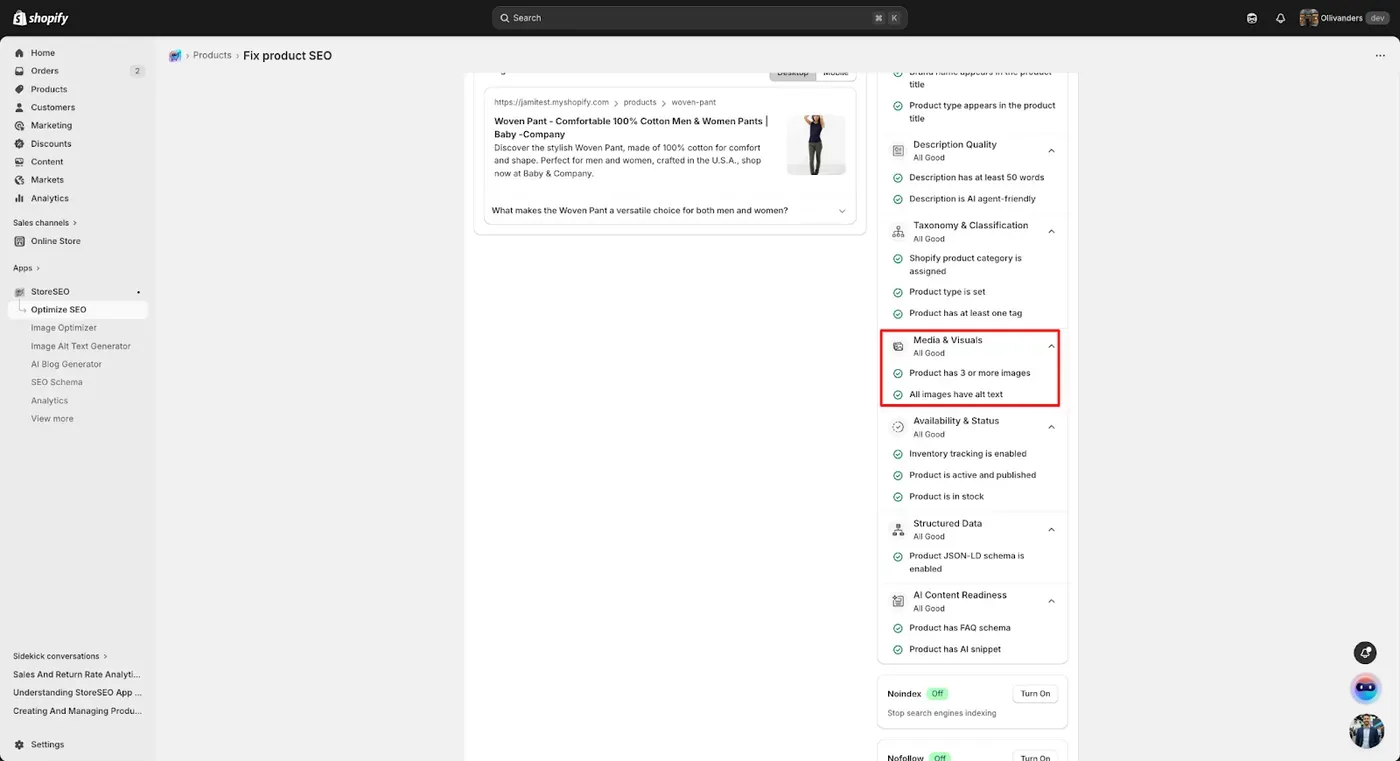The image size is (1400, 761).
Task: Click the Discounts icon
Action: pyautogui.click(x=19, y=143)
